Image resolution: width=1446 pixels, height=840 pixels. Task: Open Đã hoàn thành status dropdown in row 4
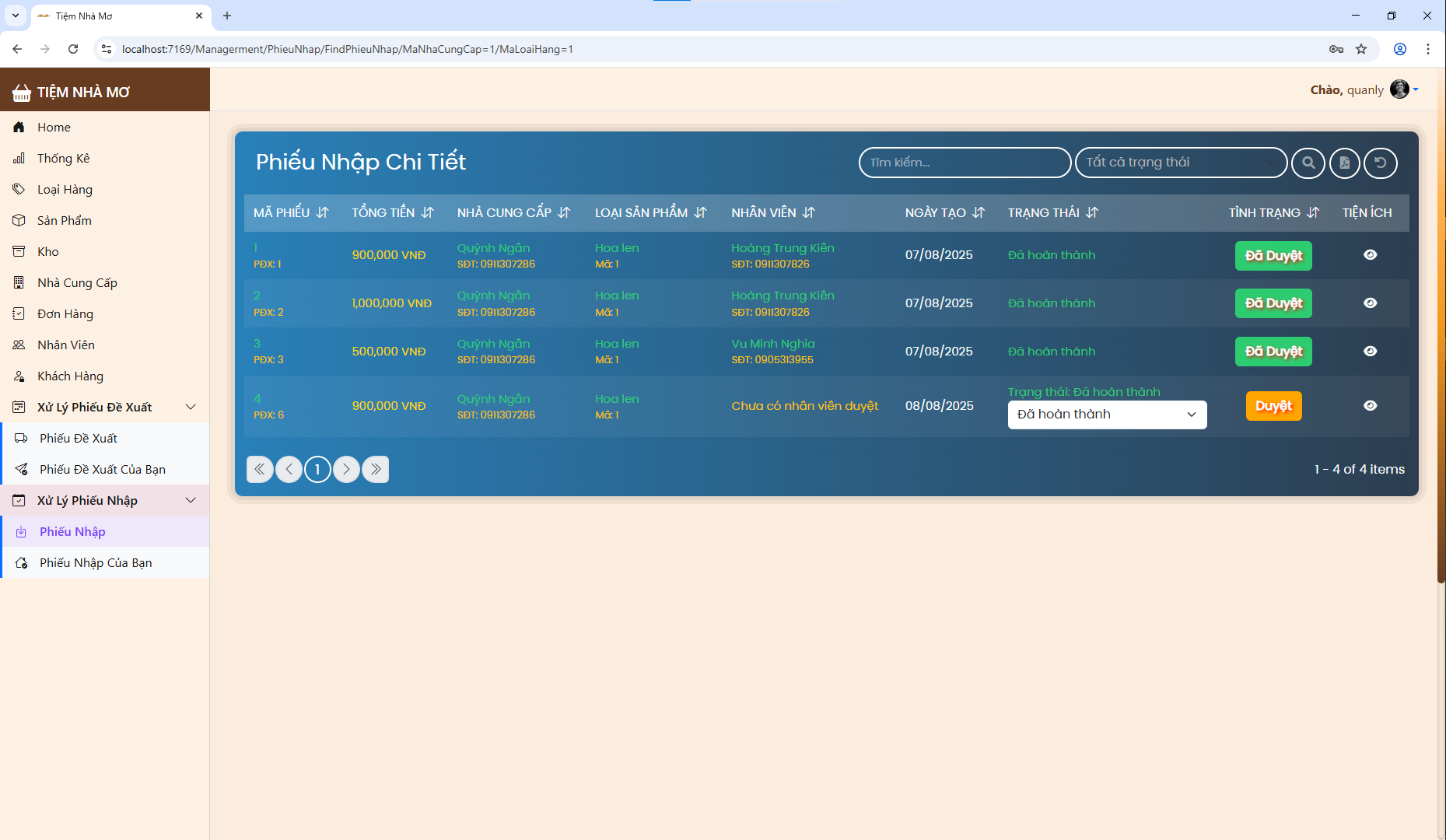pos(1107,415)
